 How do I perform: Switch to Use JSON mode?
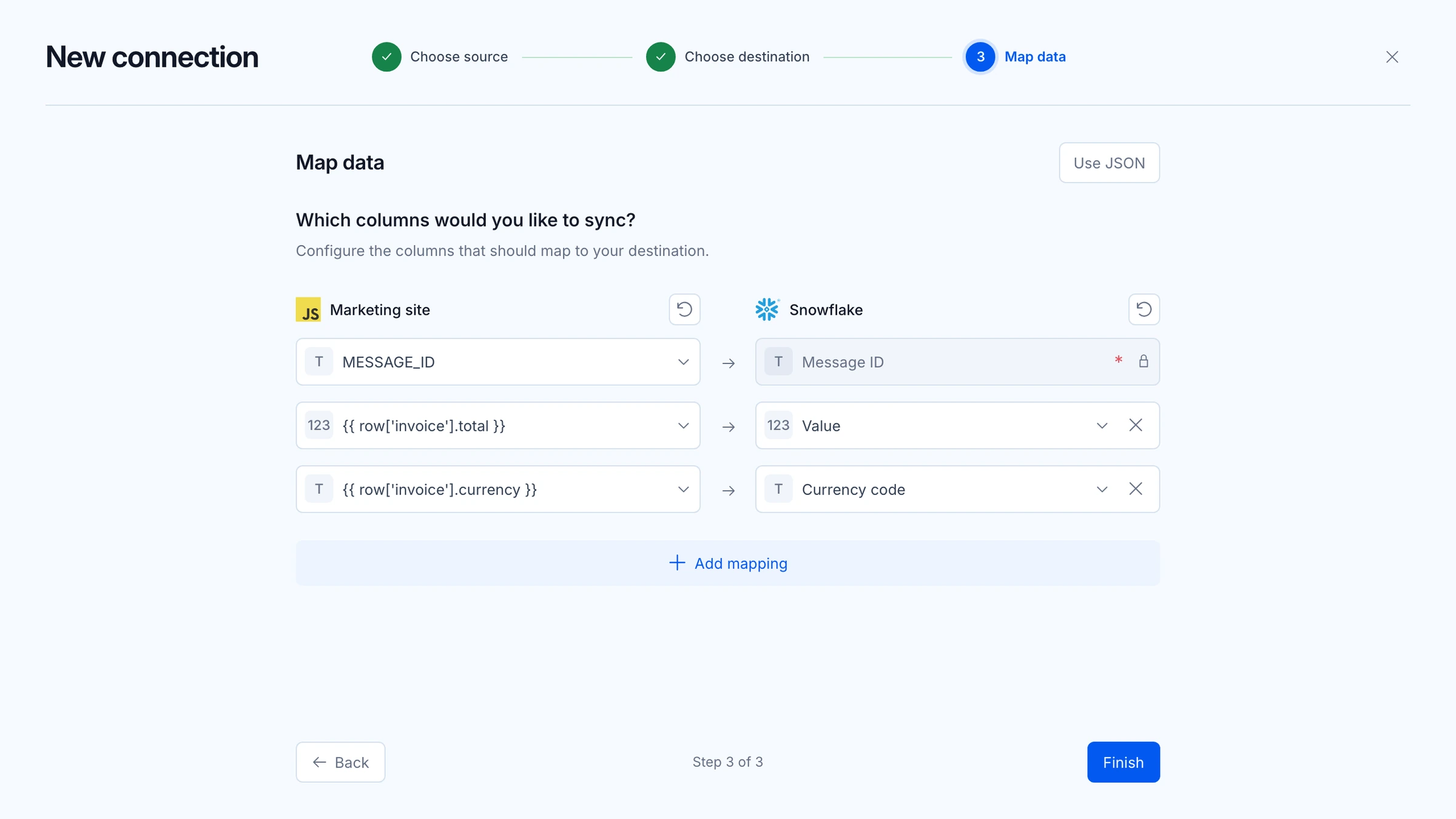[x=1109, y=163]
